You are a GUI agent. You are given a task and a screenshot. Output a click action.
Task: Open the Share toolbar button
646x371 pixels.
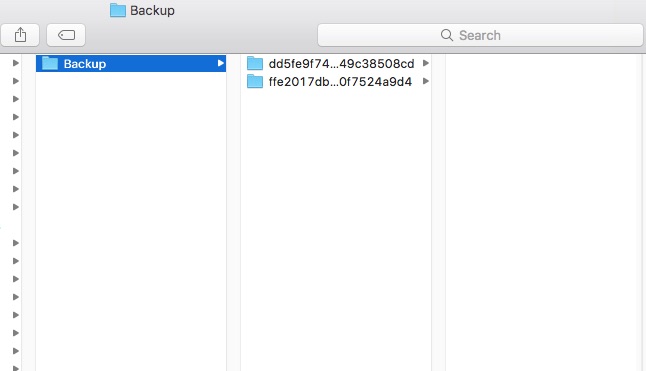tap(20, 35)
